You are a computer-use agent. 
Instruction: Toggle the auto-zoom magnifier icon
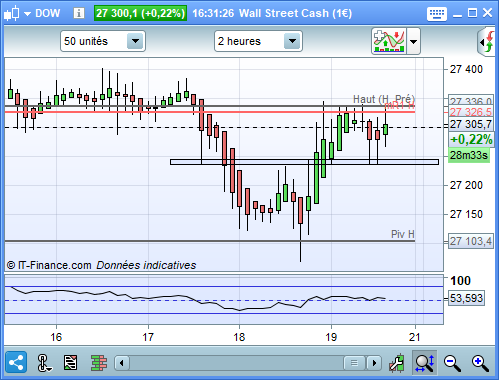point(424,362)
